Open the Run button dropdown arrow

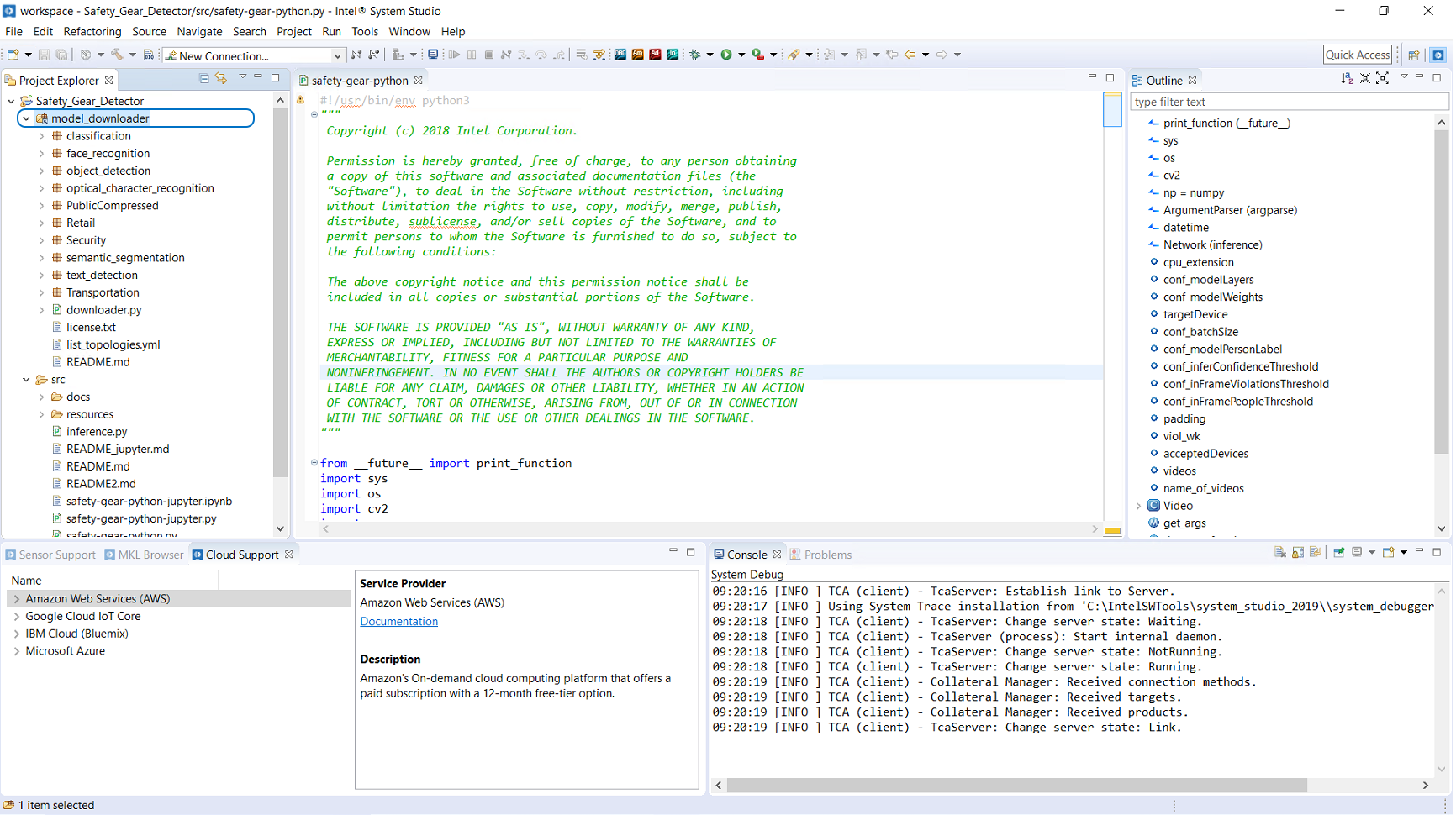coord(741,55)
